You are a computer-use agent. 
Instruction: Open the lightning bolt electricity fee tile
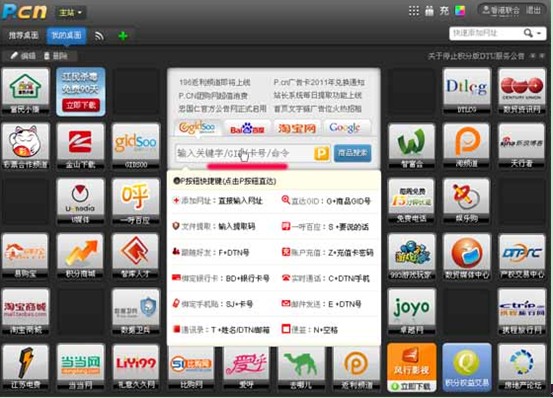click(25, 367)
